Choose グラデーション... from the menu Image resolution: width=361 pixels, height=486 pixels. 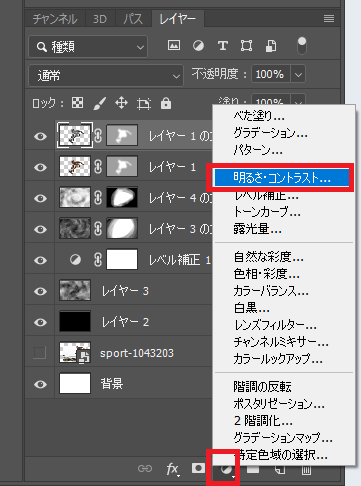point(270,133)
